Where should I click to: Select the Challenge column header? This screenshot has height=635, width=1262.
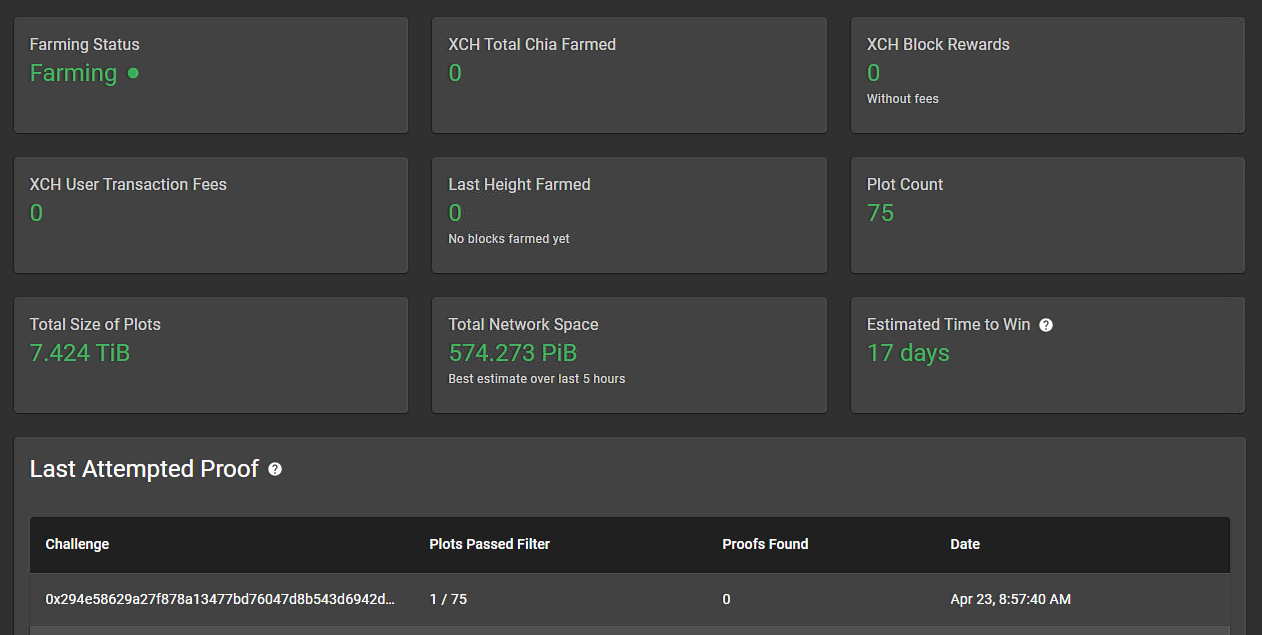tap(77, 544)
